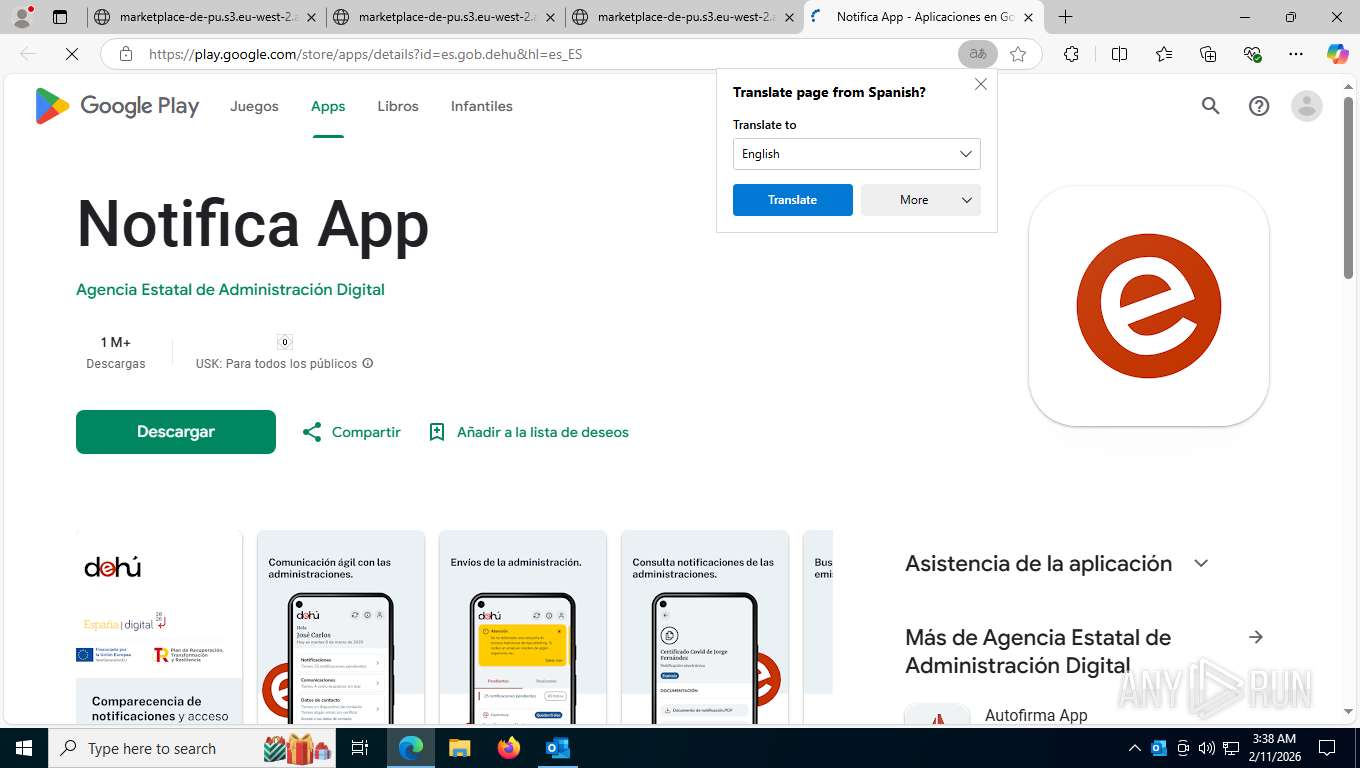The height and width of the screenshot is (768, 1360).
Task: Open the Edge profile icon
Action: coord(22,17)
